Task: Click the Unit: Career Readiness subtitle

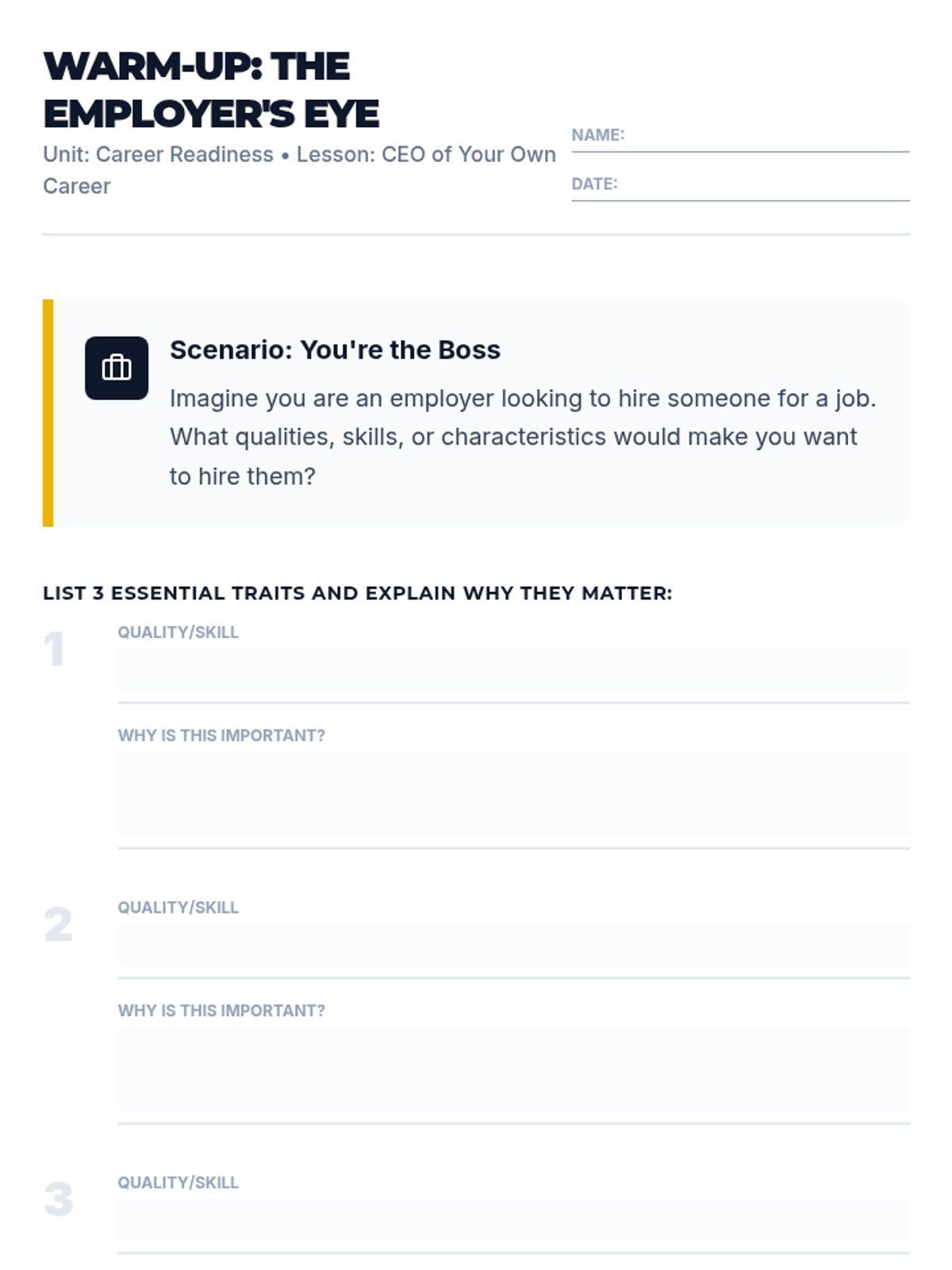Action: (299, 170)
